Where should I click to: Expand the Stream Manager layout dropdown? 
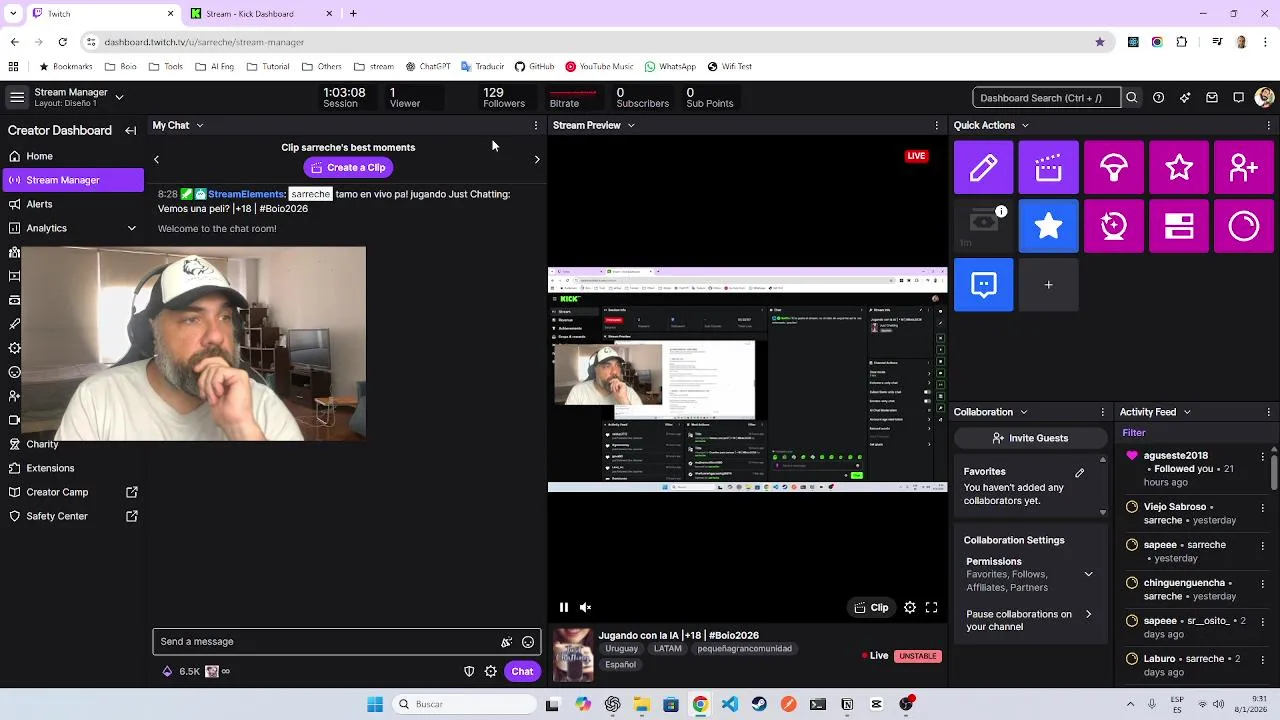119,97
